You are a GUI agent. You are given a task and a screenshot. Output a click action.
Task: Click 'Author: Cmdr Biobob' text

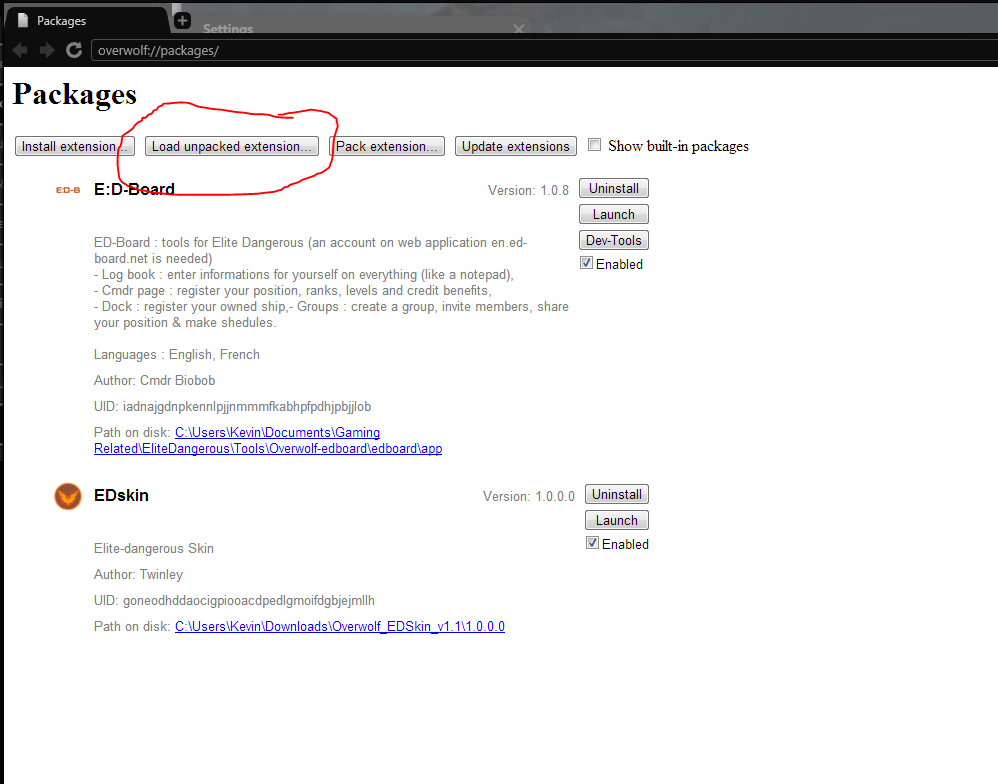coord(155,381)
